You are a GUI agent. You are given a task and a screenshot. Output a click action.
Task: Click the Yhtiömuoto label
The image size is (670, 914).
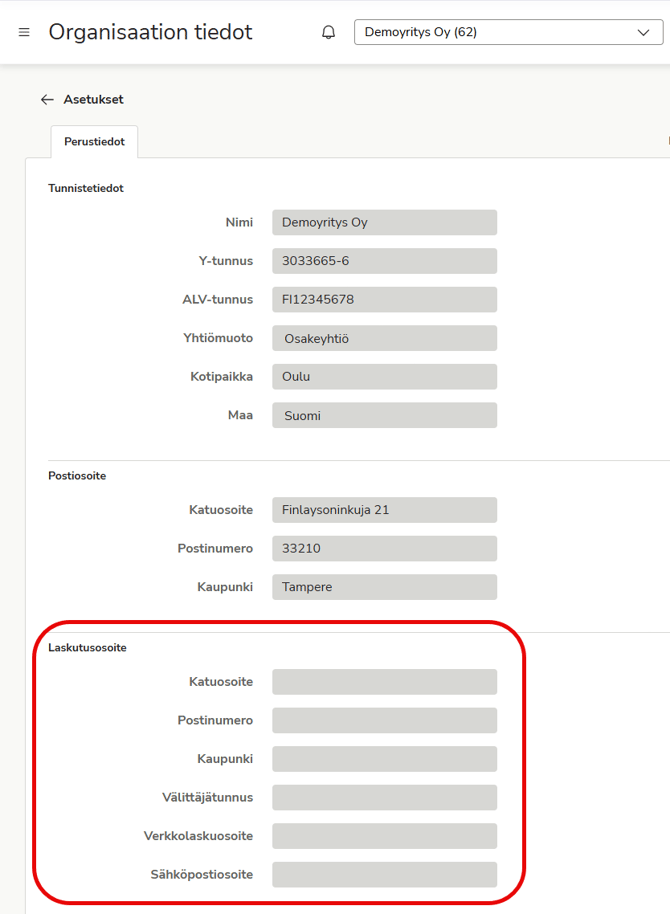[218, 338]
